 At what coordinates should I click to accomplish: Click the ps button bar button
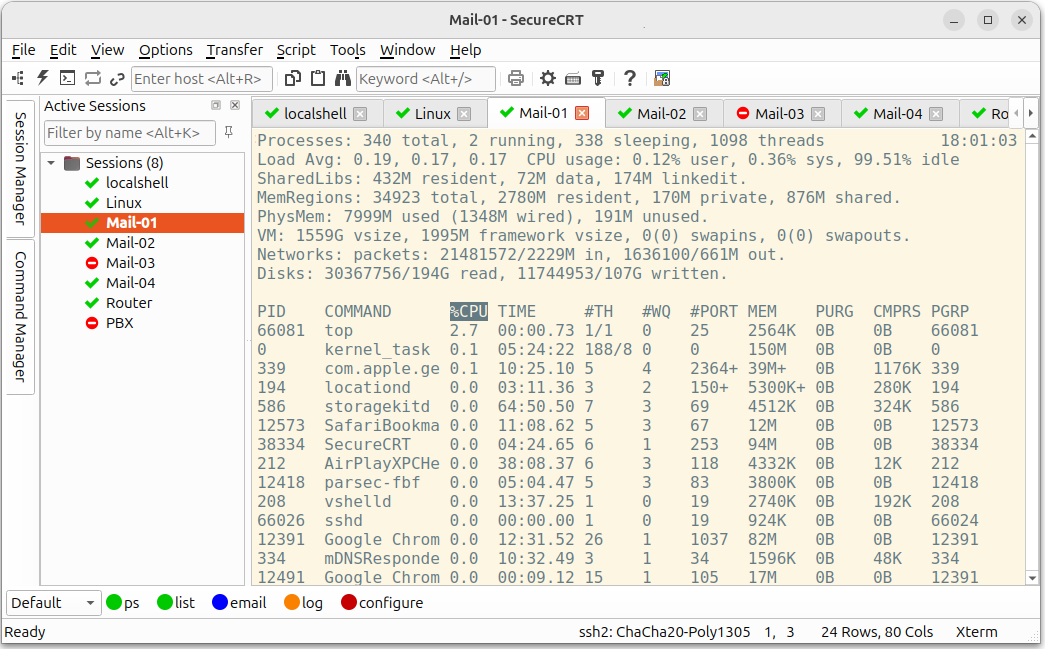coord(123,603)
